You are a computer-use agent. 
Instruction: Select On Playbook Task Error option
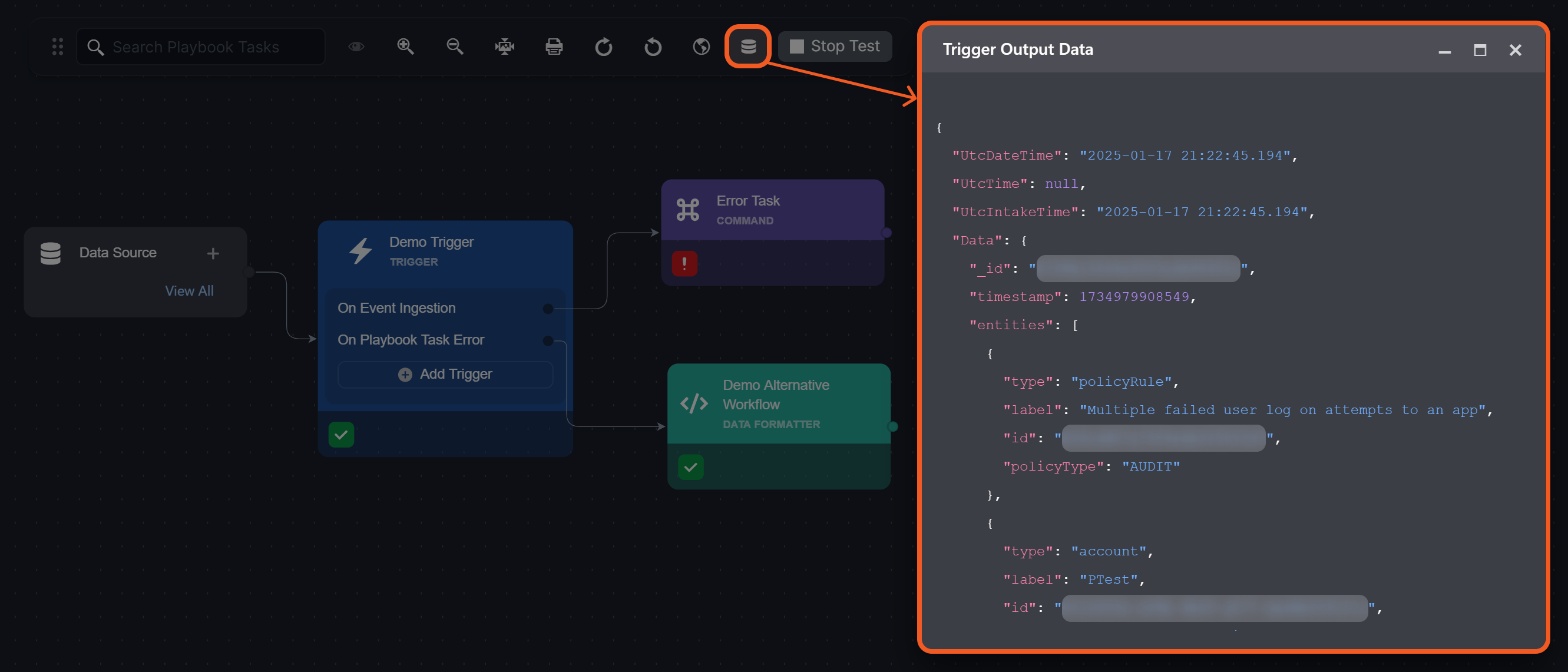tap(411, 340)
